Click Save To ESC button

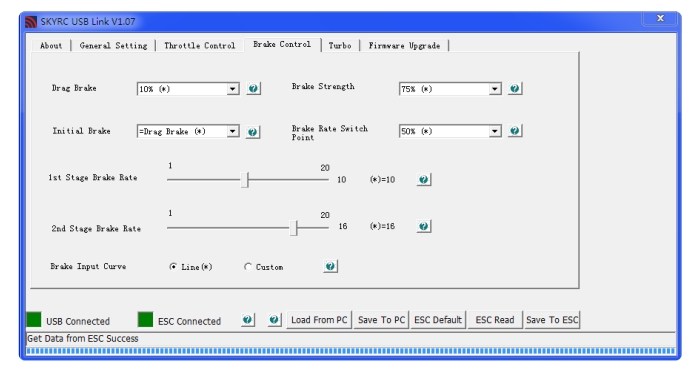point(552,320)
